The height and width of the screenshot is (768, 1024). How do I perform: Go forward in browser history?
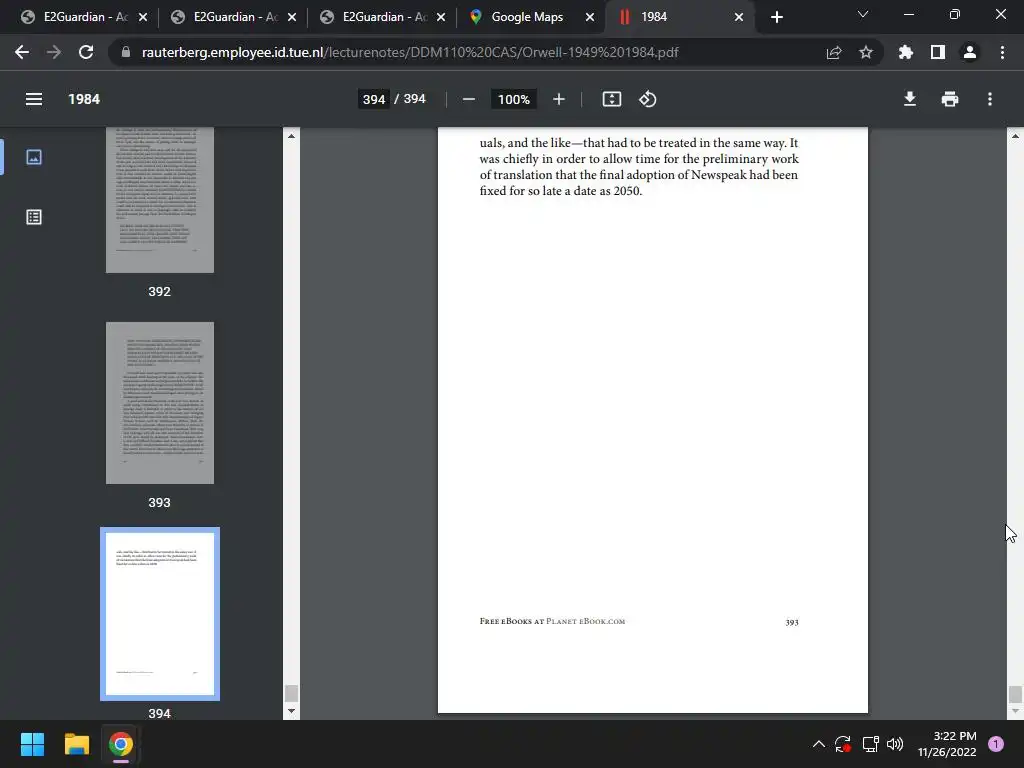pyautogui.click(x=54, y=52)
